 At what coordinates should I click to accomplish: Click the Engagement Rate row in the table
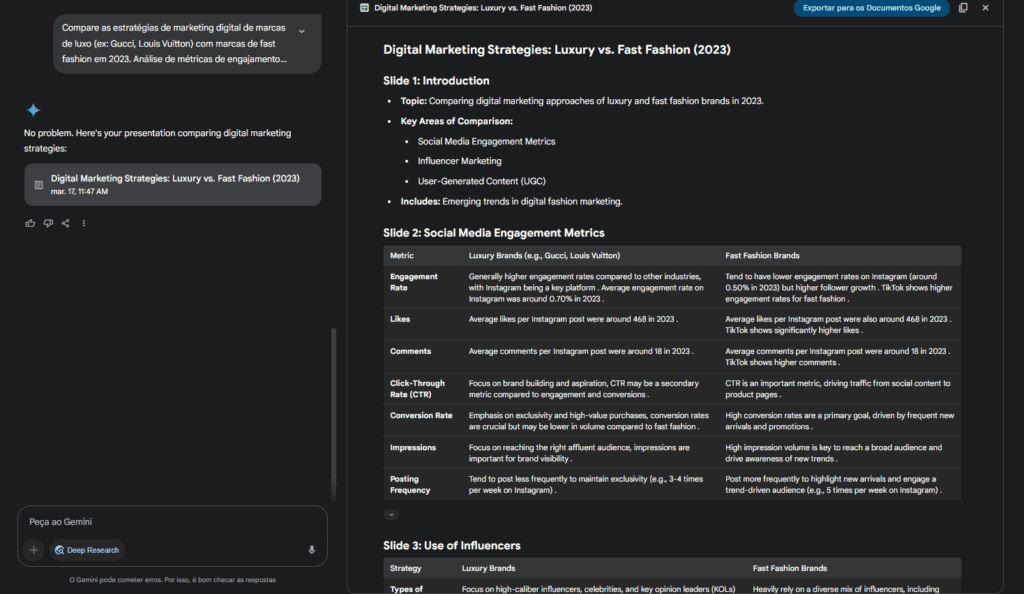tap(414, 282)
